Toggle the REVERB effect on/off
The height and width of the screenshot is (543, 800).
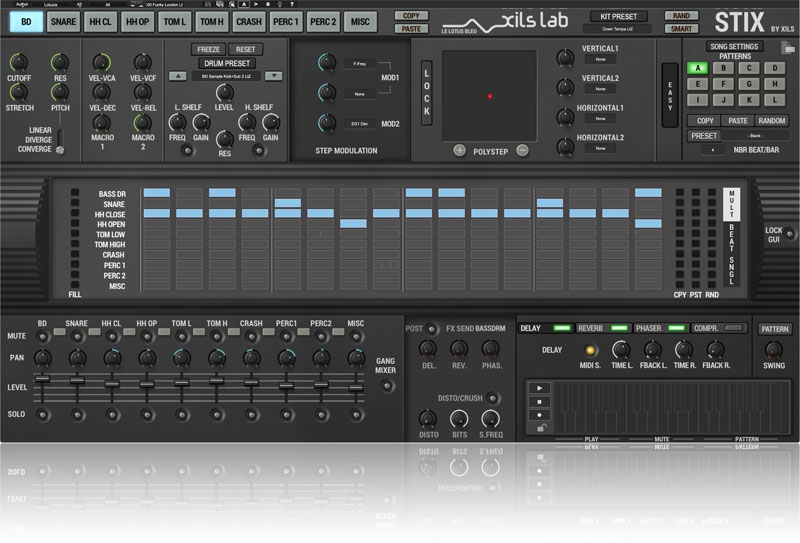pos(618,328)
